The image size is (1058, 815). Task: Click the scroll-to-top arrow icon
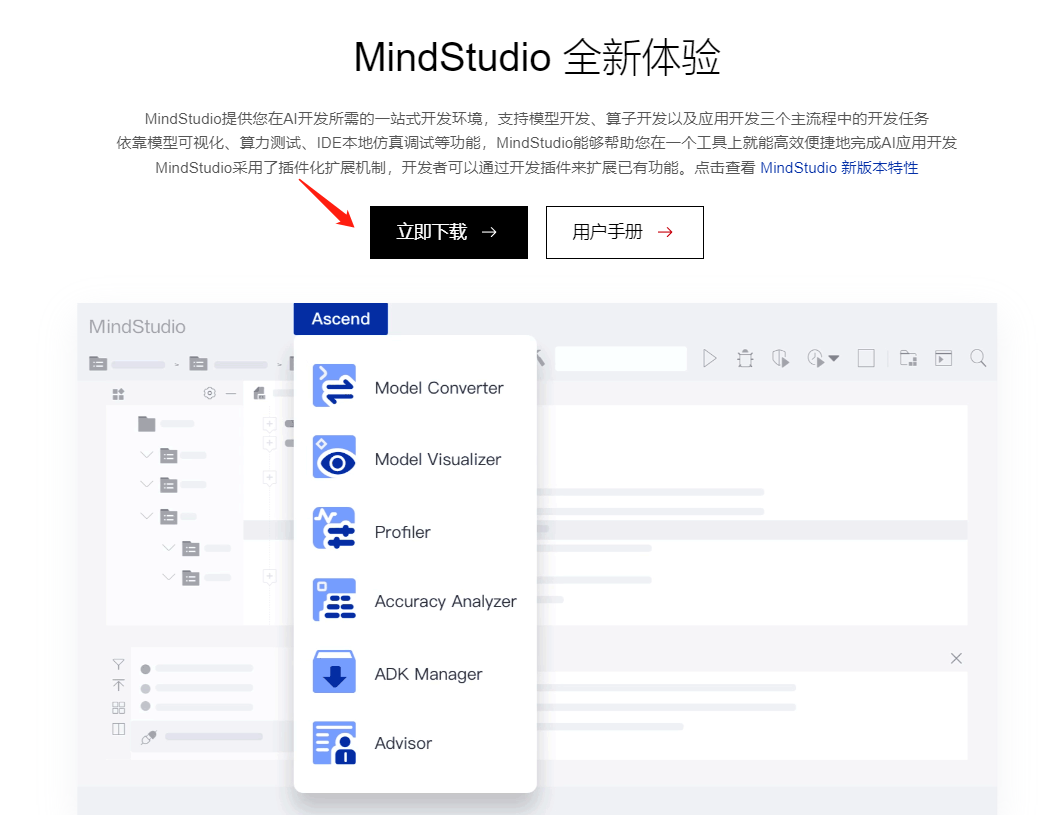pos(119,685)
